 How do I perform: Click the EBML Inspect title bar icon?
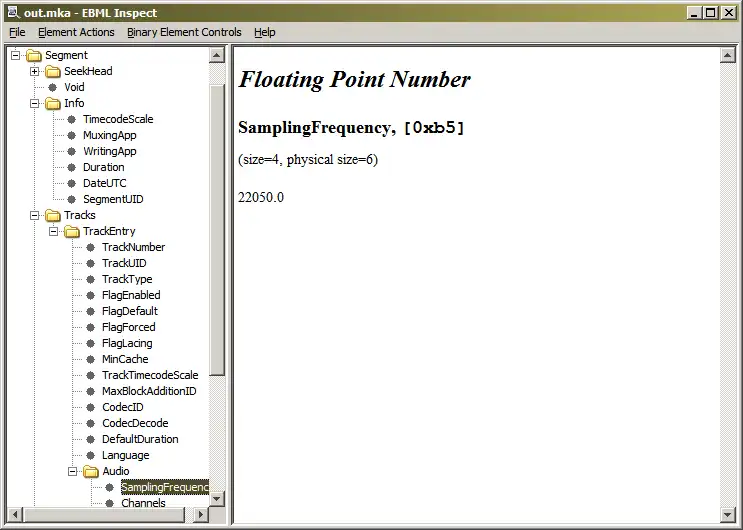pos(13,13)
